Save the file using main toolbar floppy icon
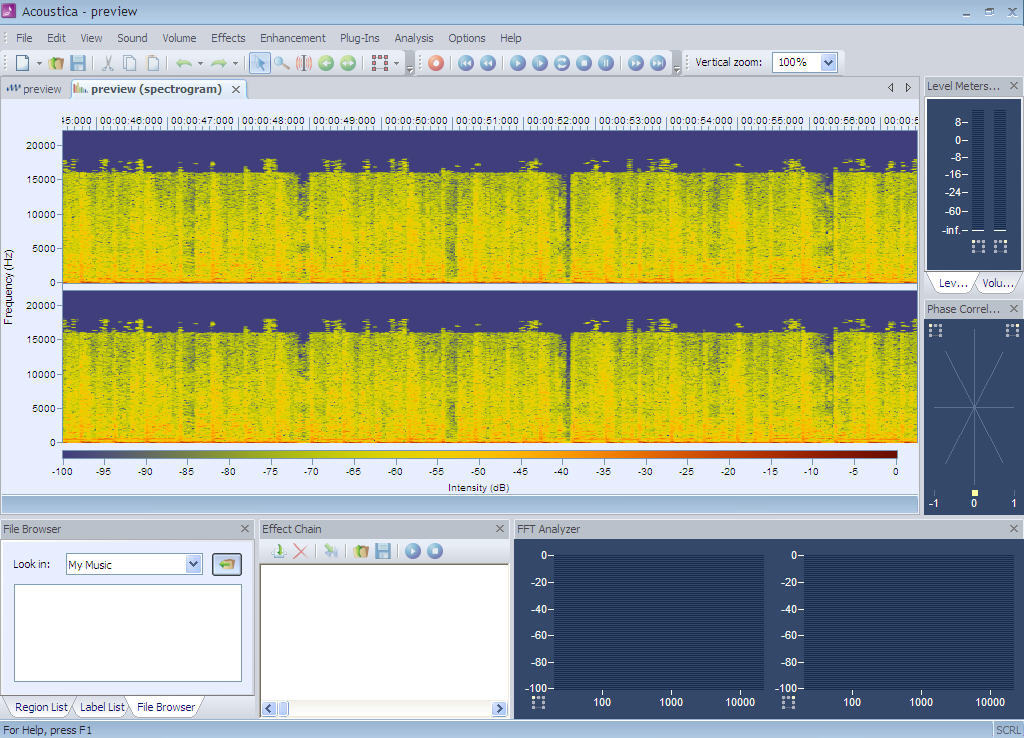The width and height of the screenshot is (1024, 738). [78, 63]
